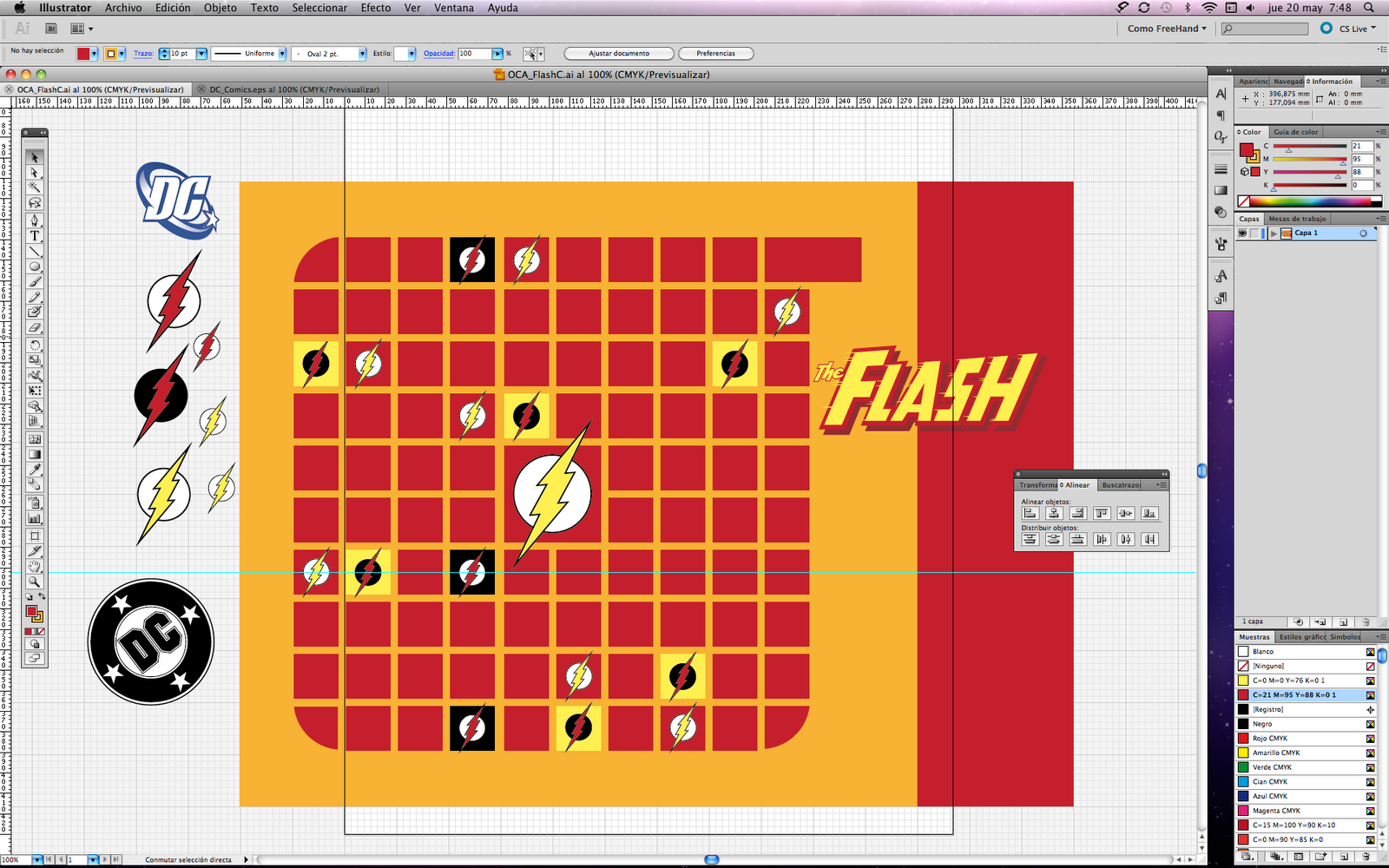Open the stroke weight dropdown
The height and width of the screenshot is (868, 1389).
(201, 54)
